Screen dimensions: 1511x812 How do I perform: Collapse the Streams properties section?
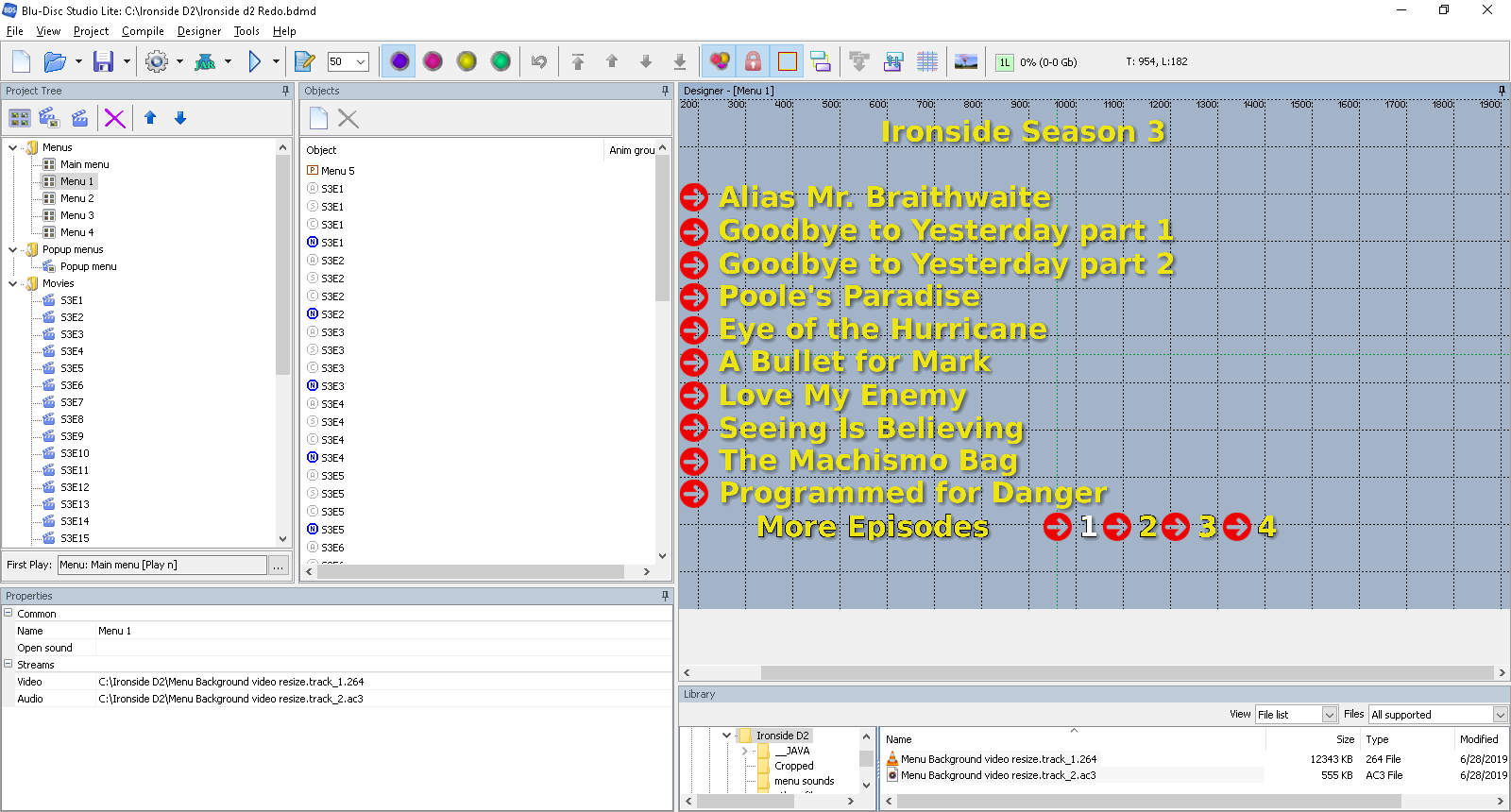coord(8,664)
